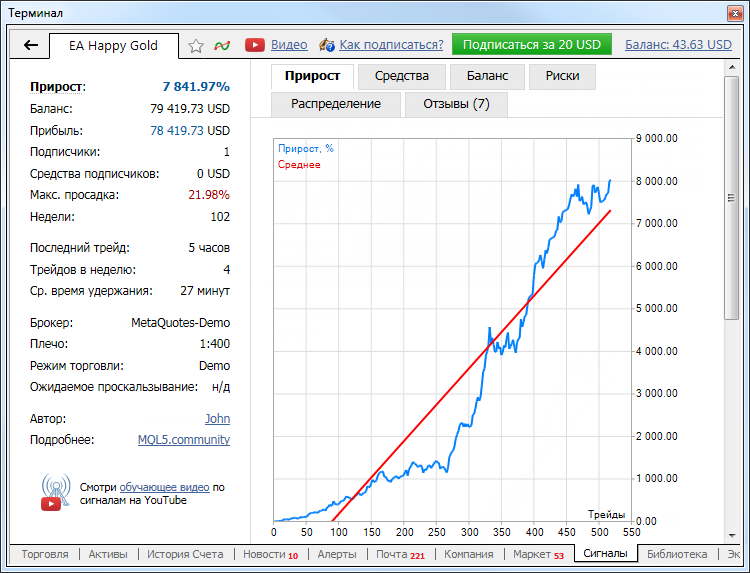
Task: Click the Брокер value MetaQuotes-Demo
Action: pyautogui.click(x=180, y=323)
